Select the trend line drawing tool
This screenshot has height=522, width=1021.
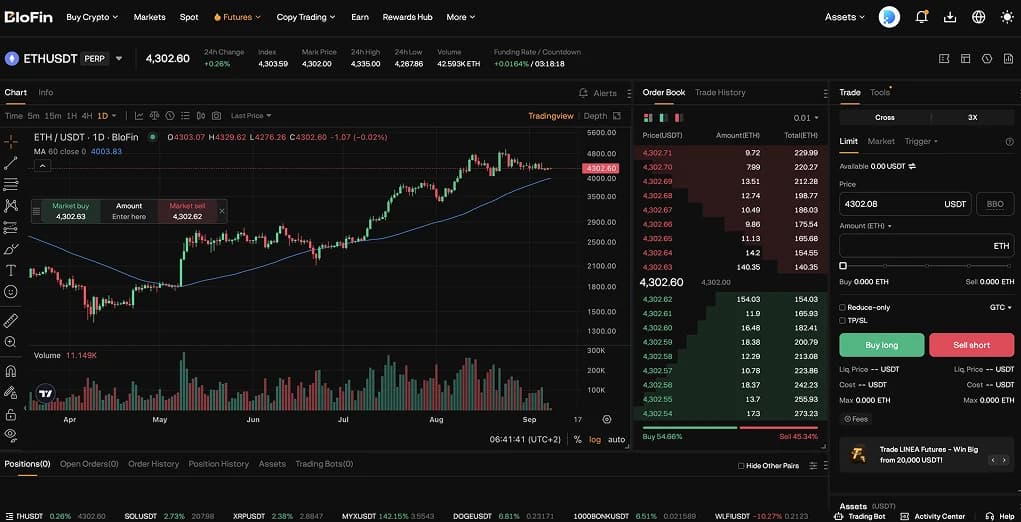tap(11, 163)
